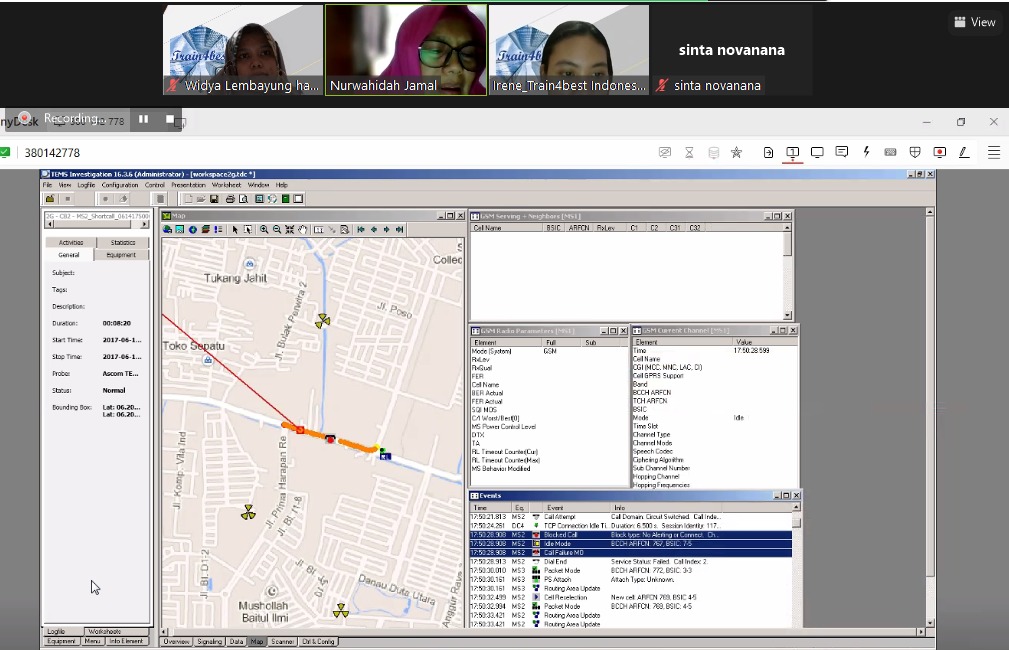Pause the Zoom recording

143,119
